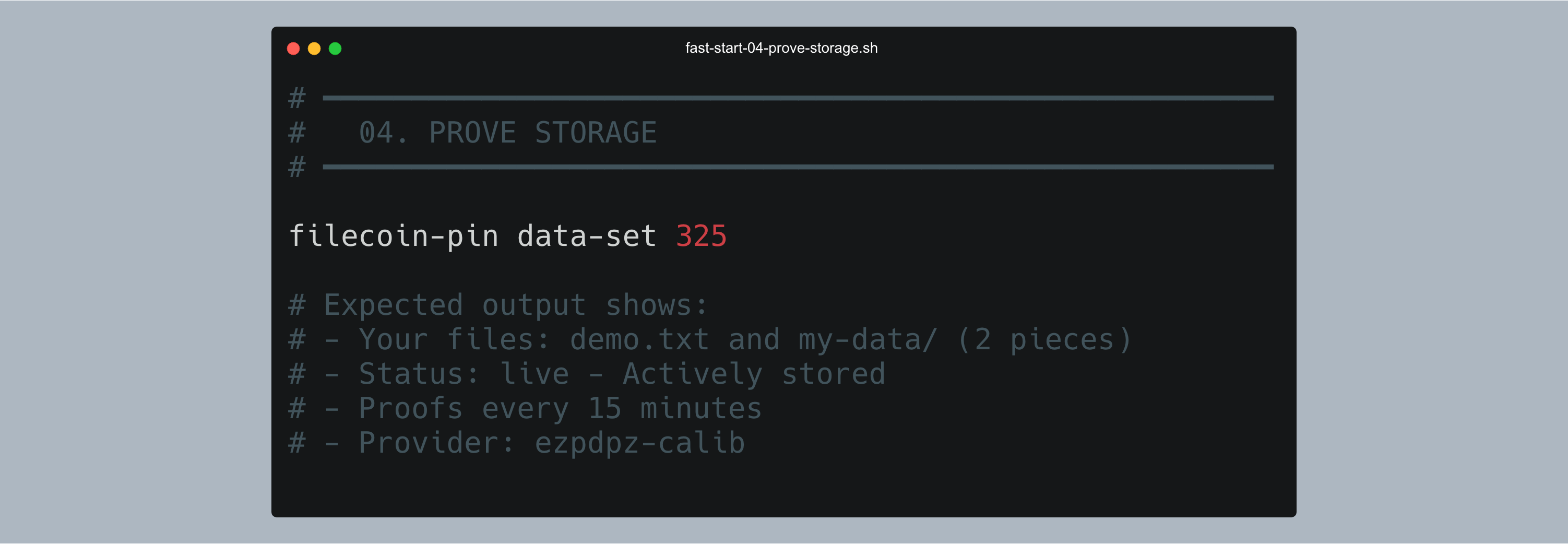The image size is (1568, 544).
Task: Click the red close window button
Action: point(293,49)
